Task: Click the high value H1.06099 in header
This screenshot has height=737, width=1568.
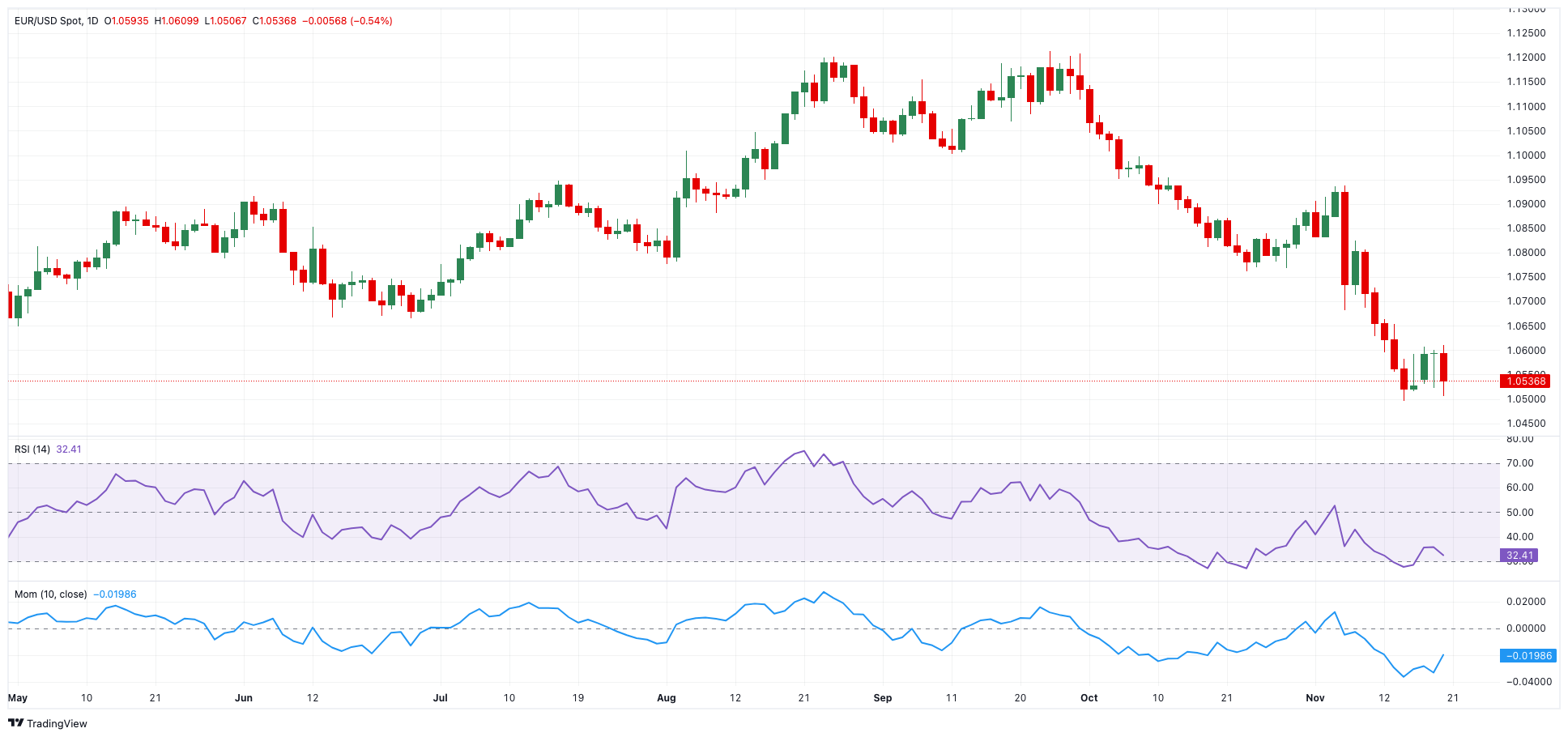Action: tap(177, 21)
